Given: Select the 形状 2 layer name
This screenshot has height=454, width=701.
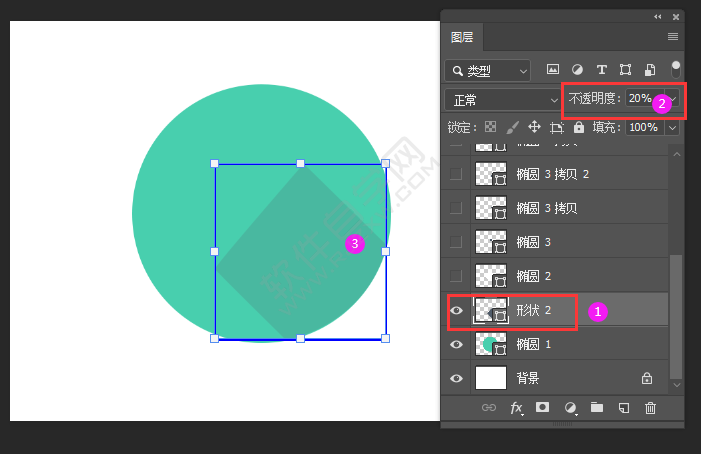Looking at the screenshot, I should pyautogui.click(x=534, y=310).
